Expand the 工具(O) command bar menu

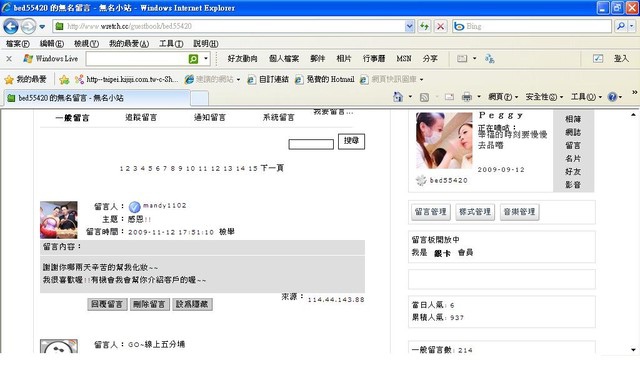(x=586, y=97)
